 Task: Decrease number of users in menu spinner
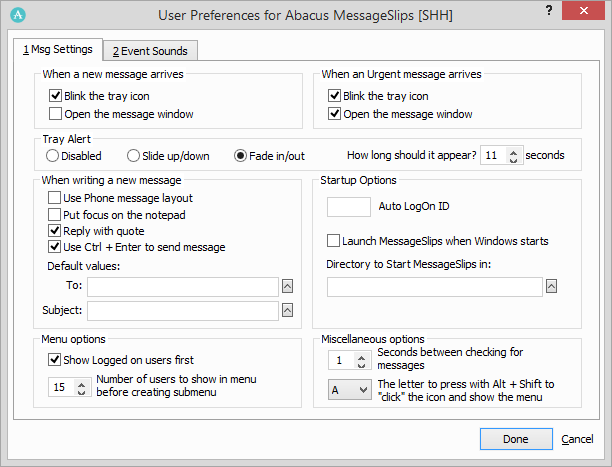pos(81,392)
